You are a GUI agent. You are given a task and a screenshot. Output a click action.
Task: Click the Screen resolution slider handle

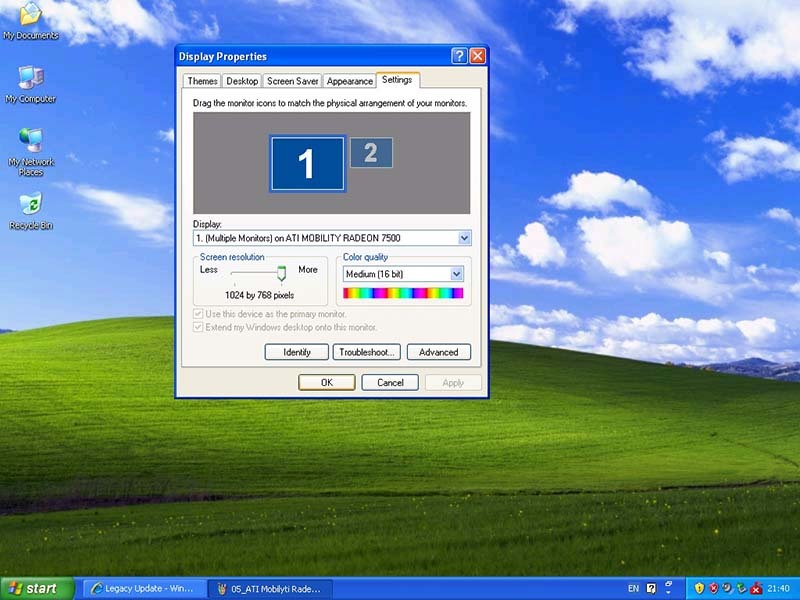coord(282,272)
